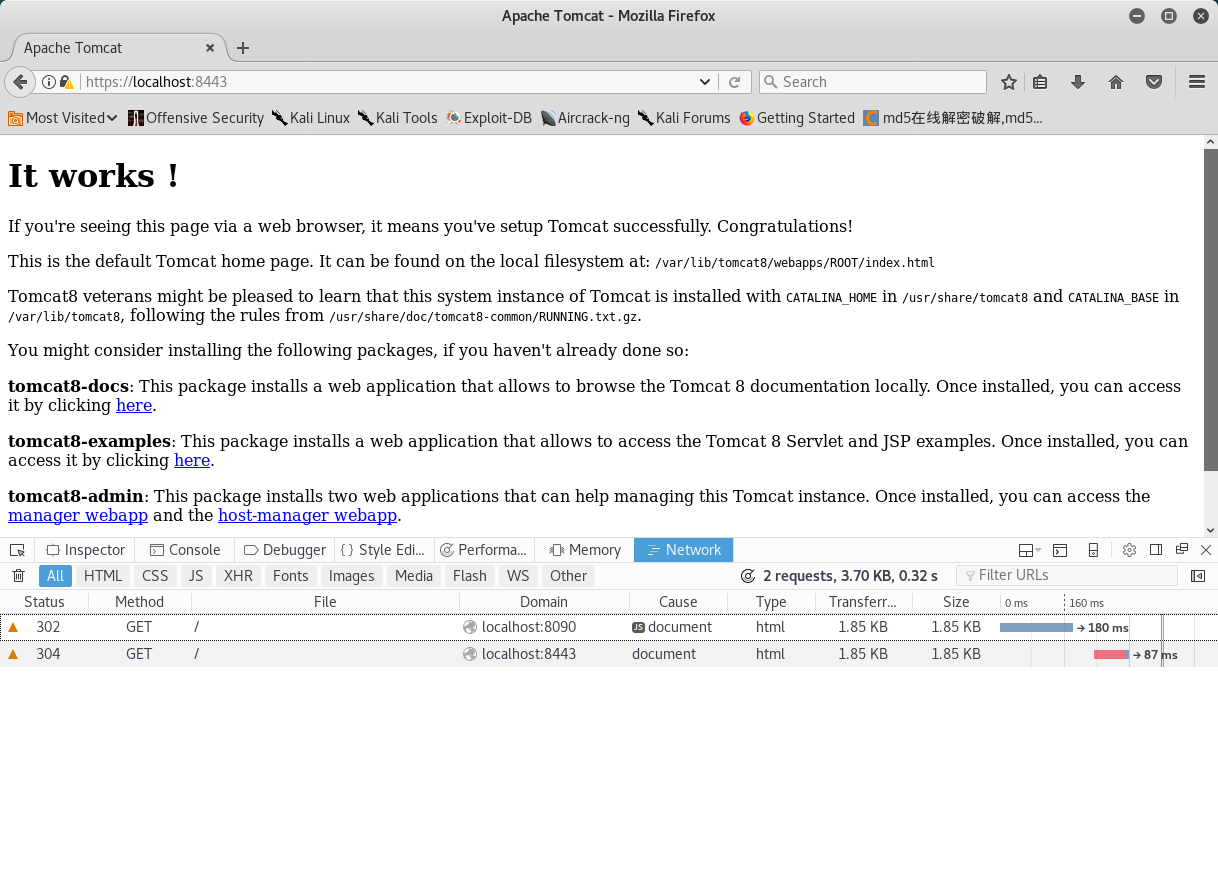Open developer tools settings gear

[x=1130, y=550]
